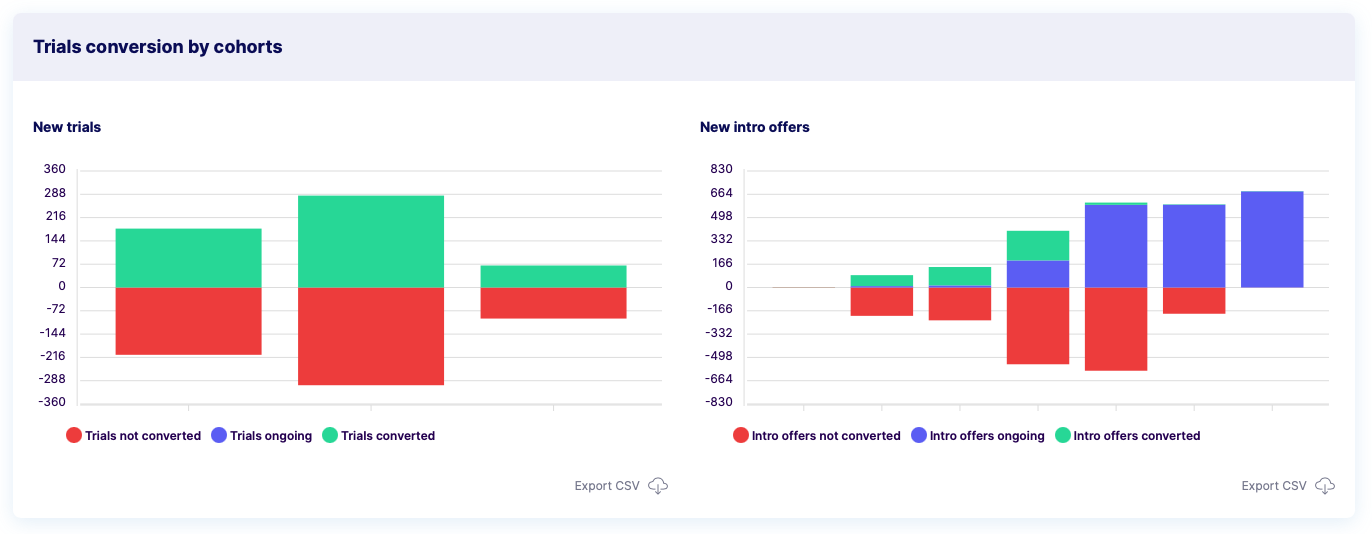Click the cloud download icon under New intro offers
1372x534 pixels.
1324,486
